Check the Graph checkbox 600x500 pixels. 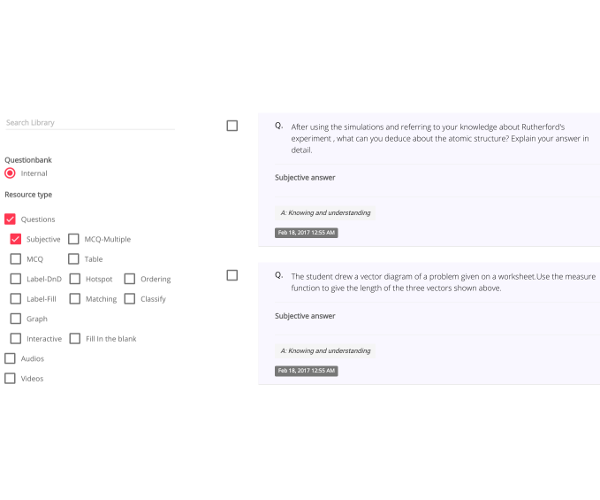(15, 319)
